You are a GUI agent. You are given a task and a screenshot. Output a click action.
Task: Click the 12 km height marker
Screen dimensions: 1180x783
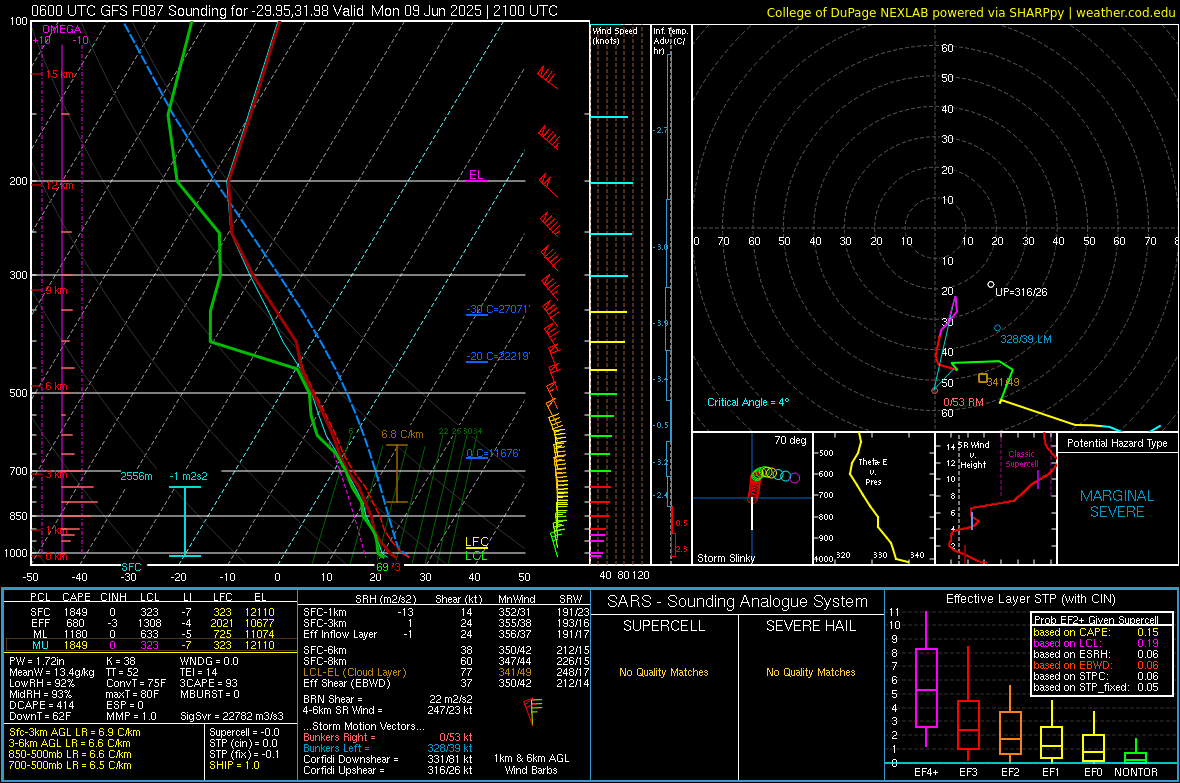[x=59, y=185]
